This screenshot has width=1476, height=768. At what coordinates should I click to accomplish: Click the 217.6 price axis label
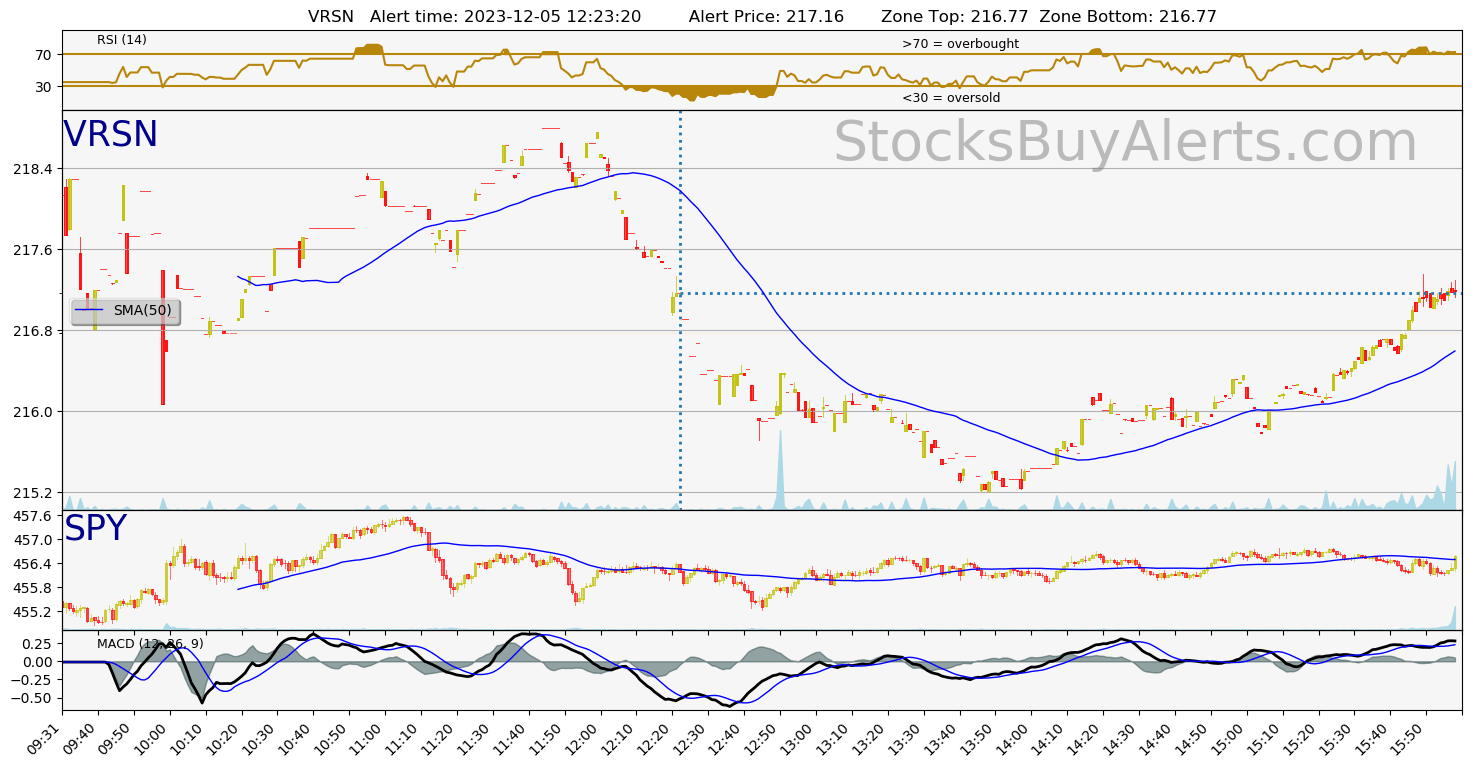click(33, 250)
